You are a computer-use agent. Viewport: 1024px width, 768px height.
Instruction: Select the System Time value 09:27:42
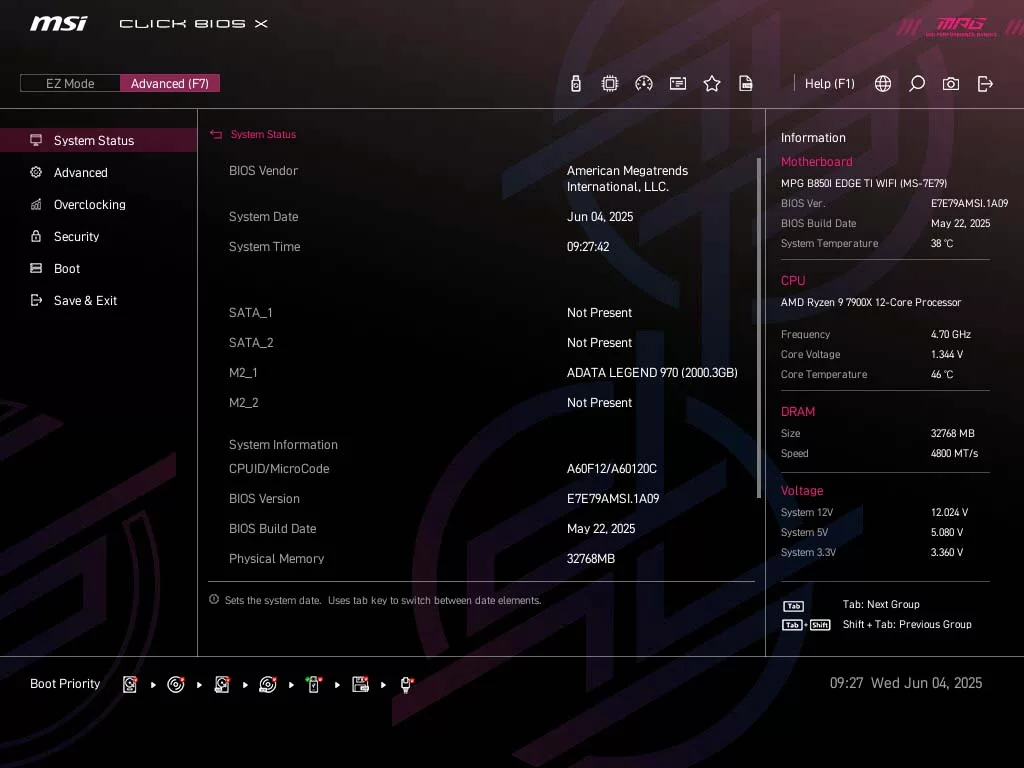588,247
